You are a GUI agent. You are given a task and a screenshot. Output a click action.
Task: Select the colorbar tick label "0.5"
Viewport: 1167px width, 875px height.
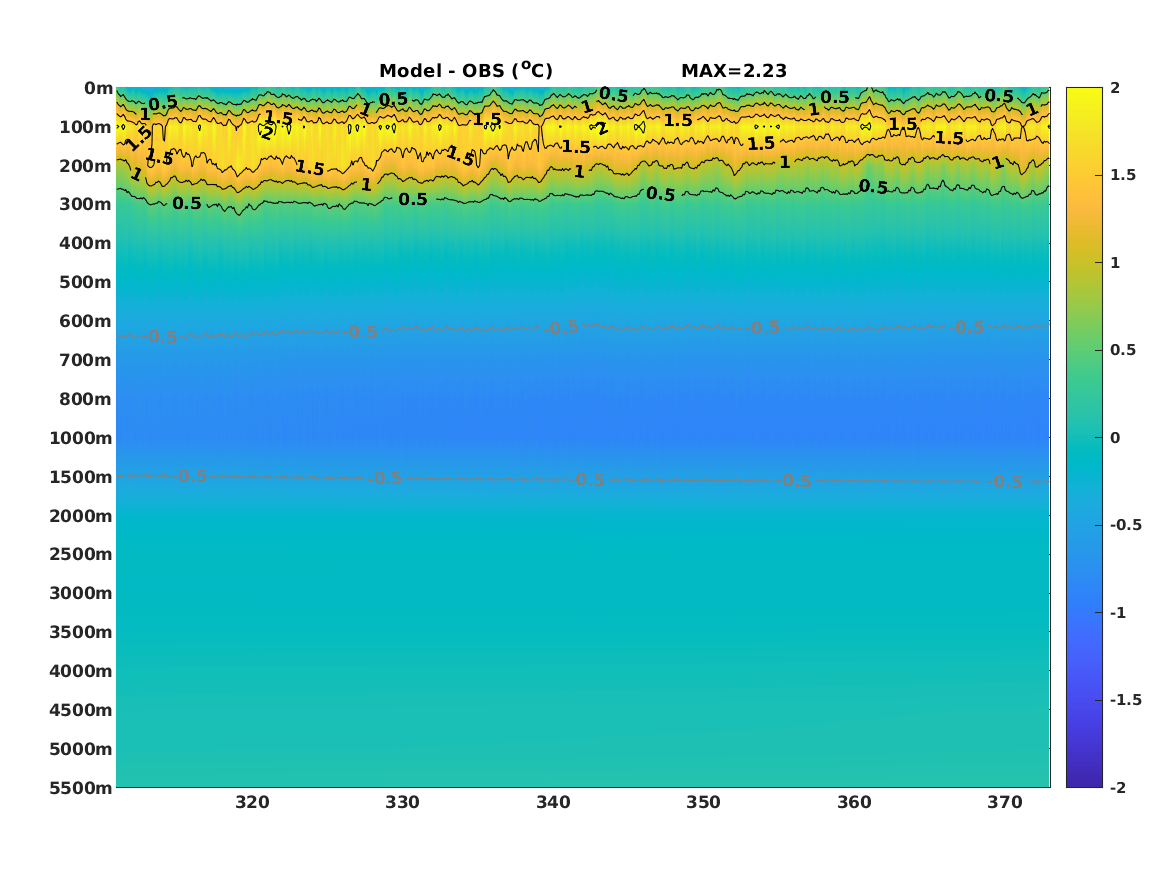tap(1123, 350)
